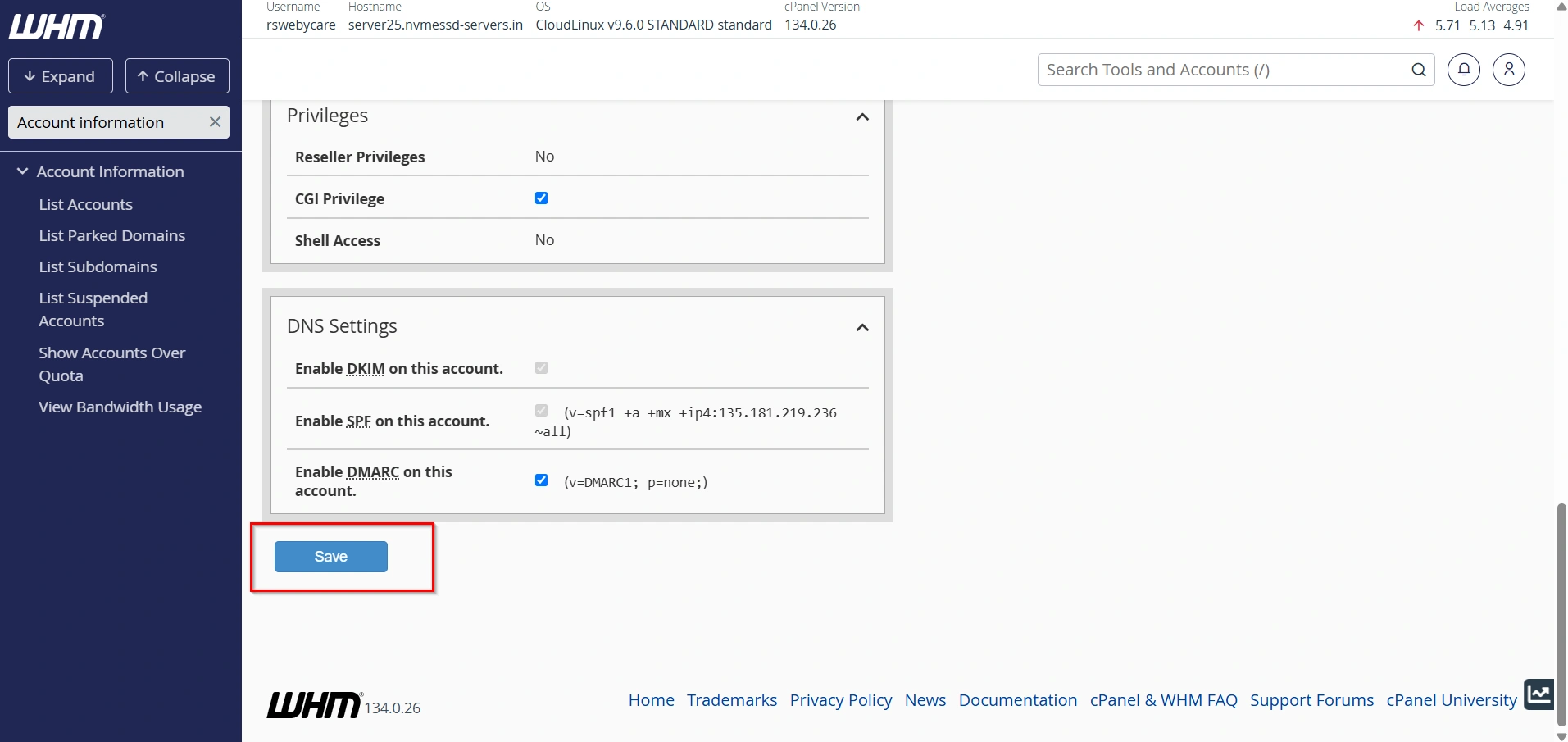The width and height of the screenshot is (1568, 742).
Task: Toggle the Enable DKIM checkbox
Action: click(x=541, y=367)
